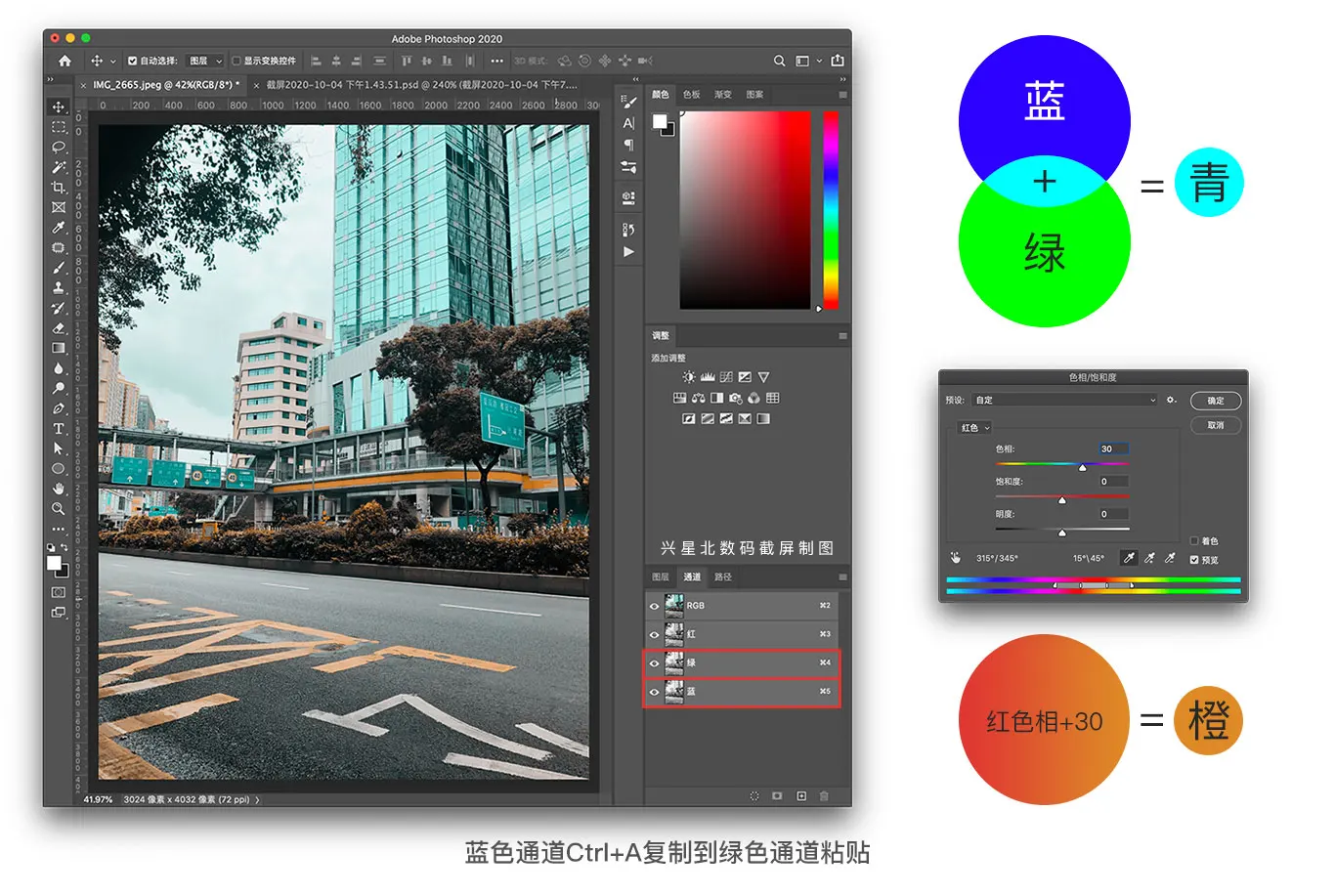This screenshot has height=896, width=1335.
Task: Toggle the 自动选择 checkbox
Action: (x=133, y=61)
